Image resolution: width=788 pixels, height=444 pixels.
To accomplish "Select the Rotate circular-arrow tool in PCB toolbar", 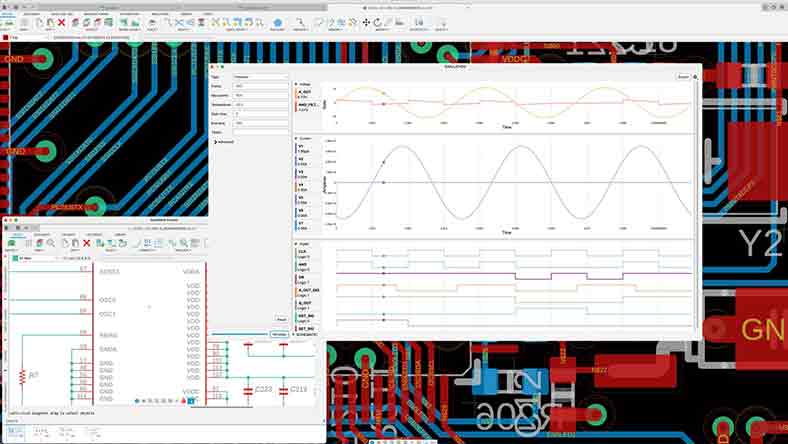I will click(377, 23).
